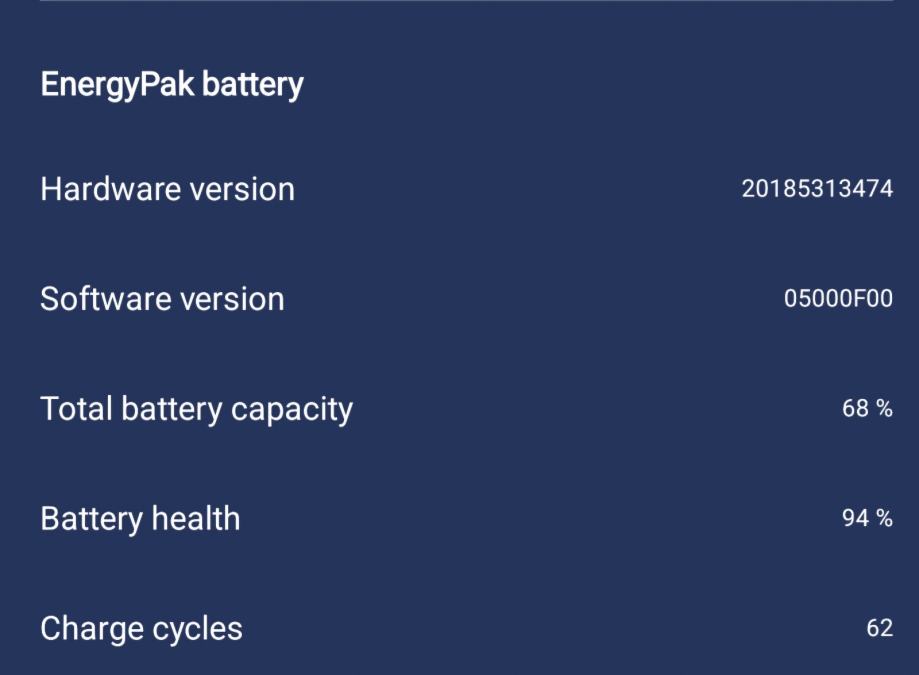Click the horizontal divider above the heading
This screenshot has height=675, width=919.
pyautogui.click(x=466, y=1)
